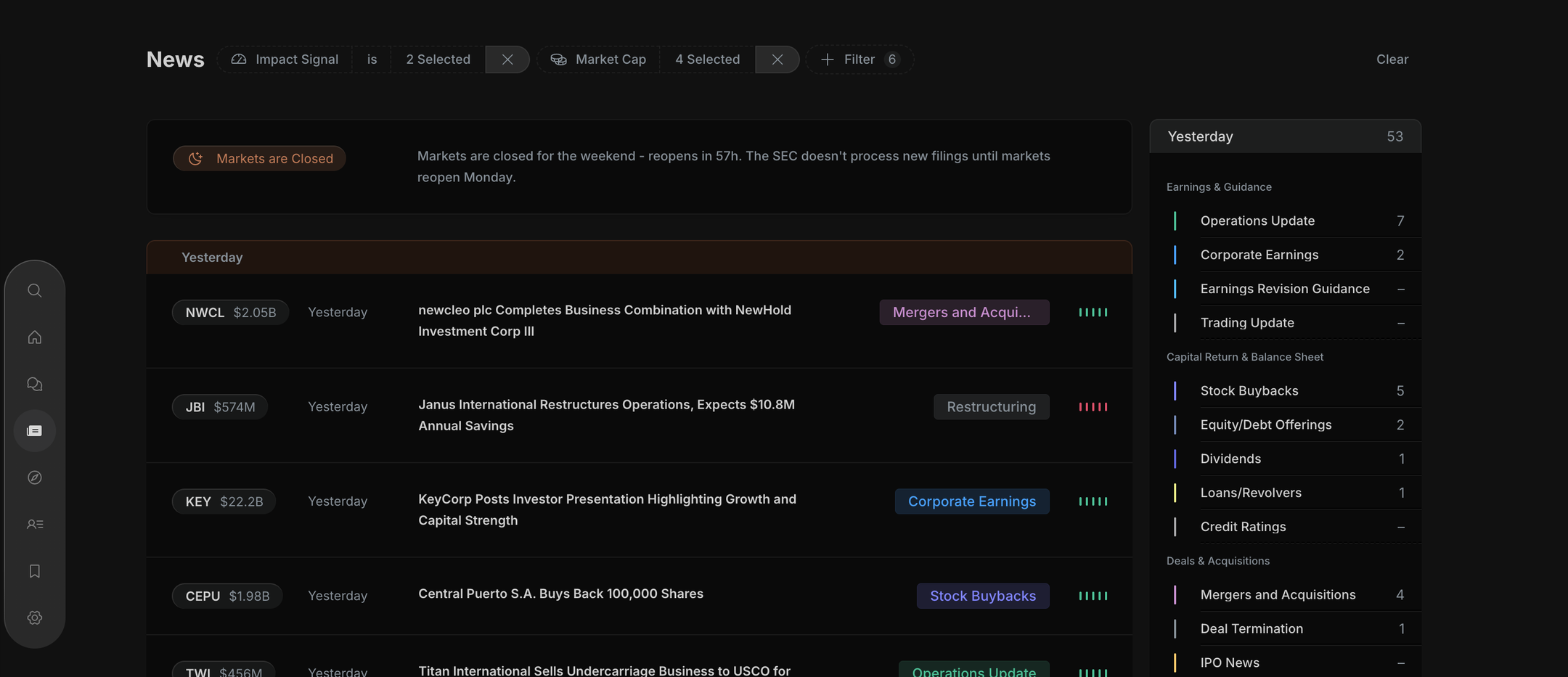Click the impact bars on the KEY row

[x=1093, y=501]
